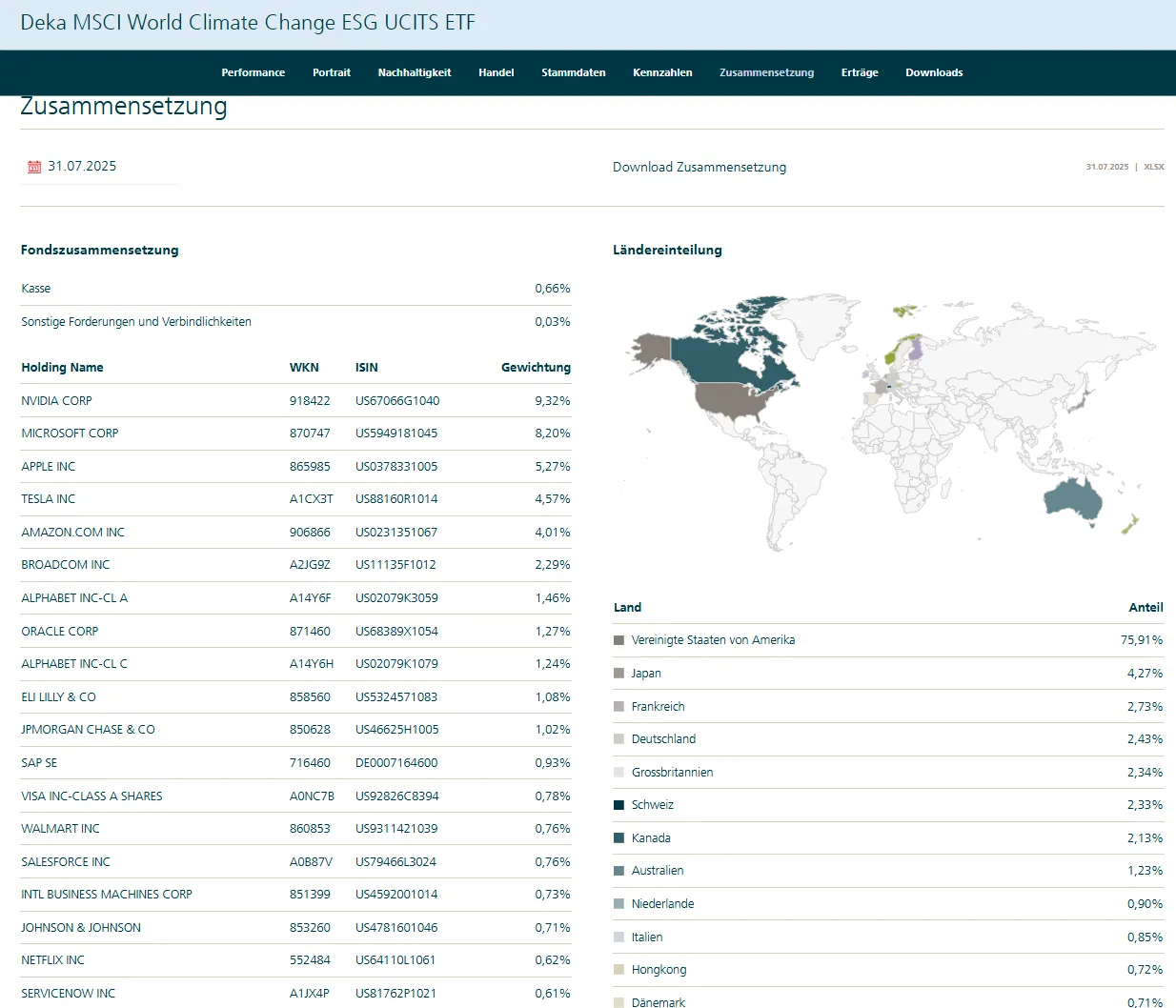Click the Schweiz legend color swatch
This screenshot has height=1008, width=1176.
pos(619,805)
